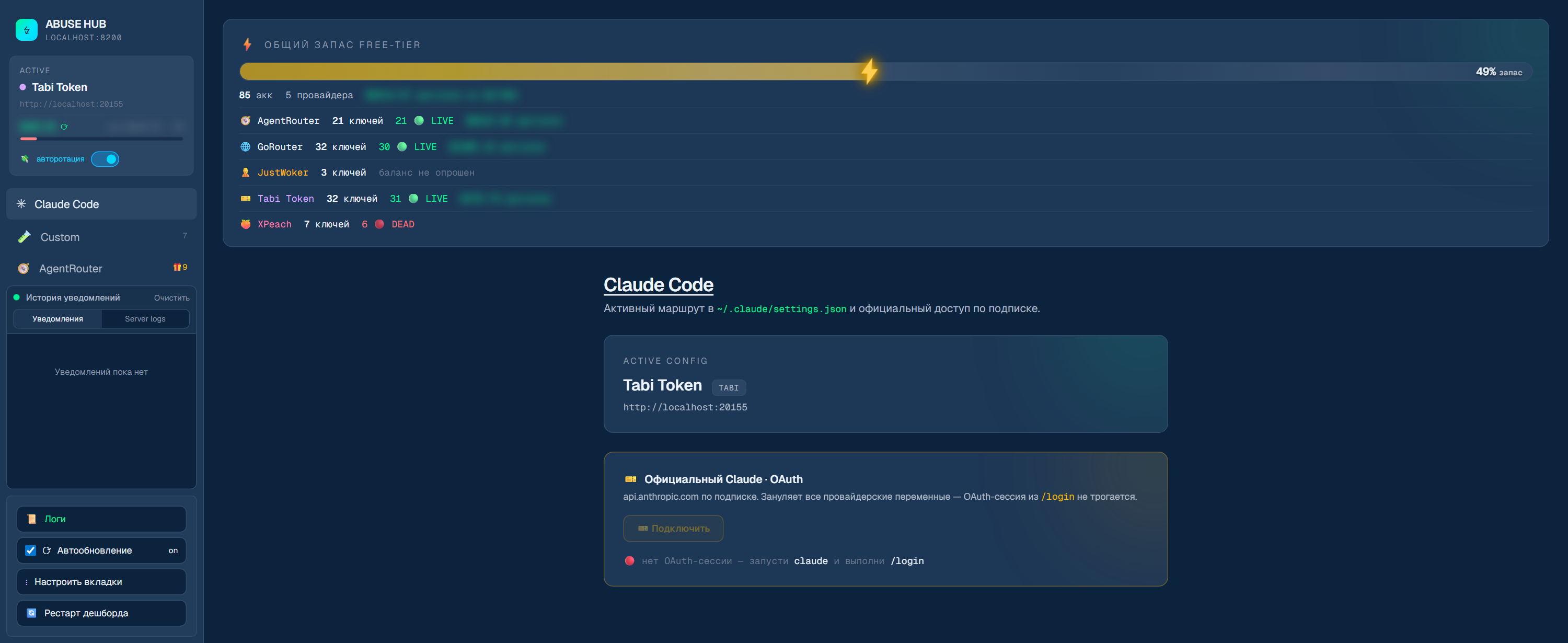Viewport: 1568px width, 643px height.
Task: Click the green LIVE dot of Tabi Token
Action: point(413,199)
